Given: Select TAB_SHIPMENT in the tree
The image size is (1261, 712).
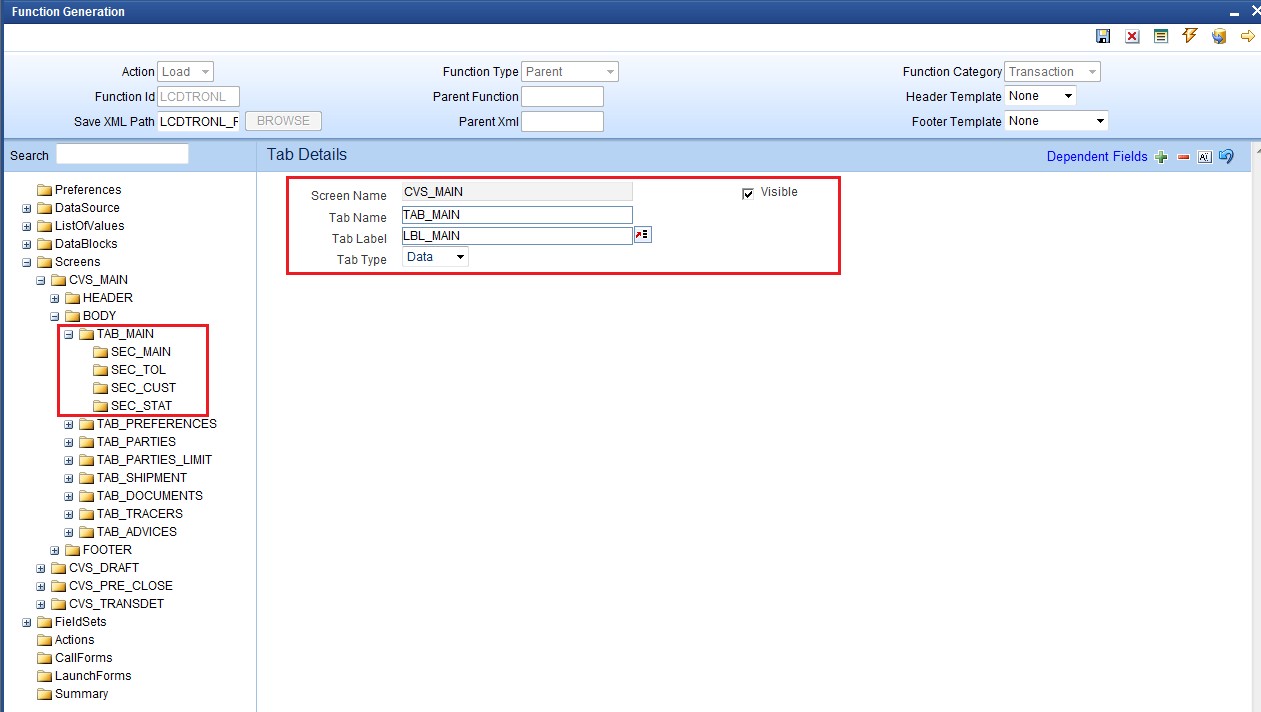Looking at the screenshot, I should click(x=142, y=478).
